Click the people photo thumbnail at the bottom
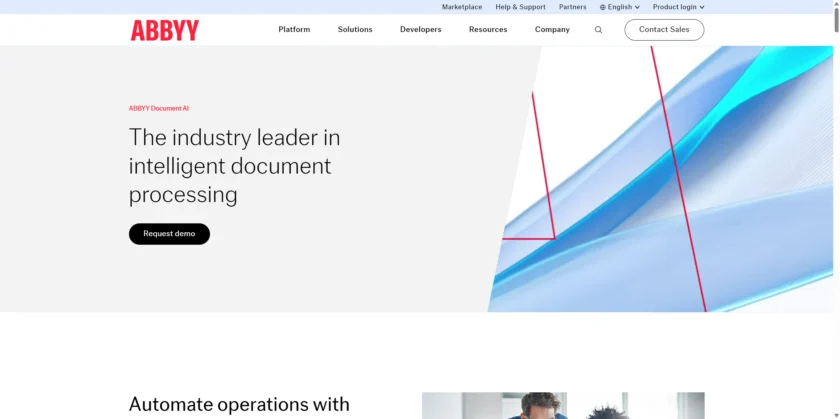The width and height of the screenshot is (840, 419). coord(562,406)
